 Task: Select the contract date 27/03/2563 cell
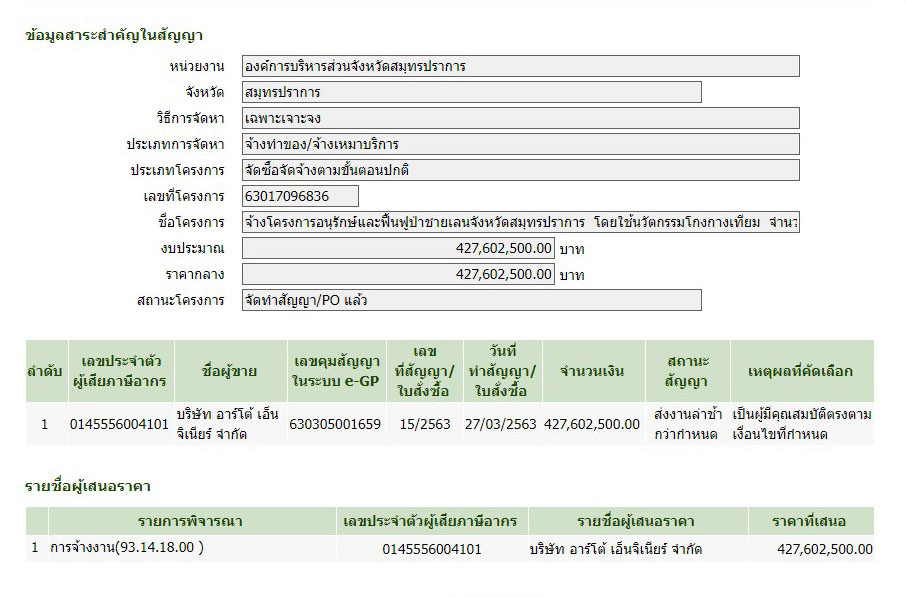point(502,424)
